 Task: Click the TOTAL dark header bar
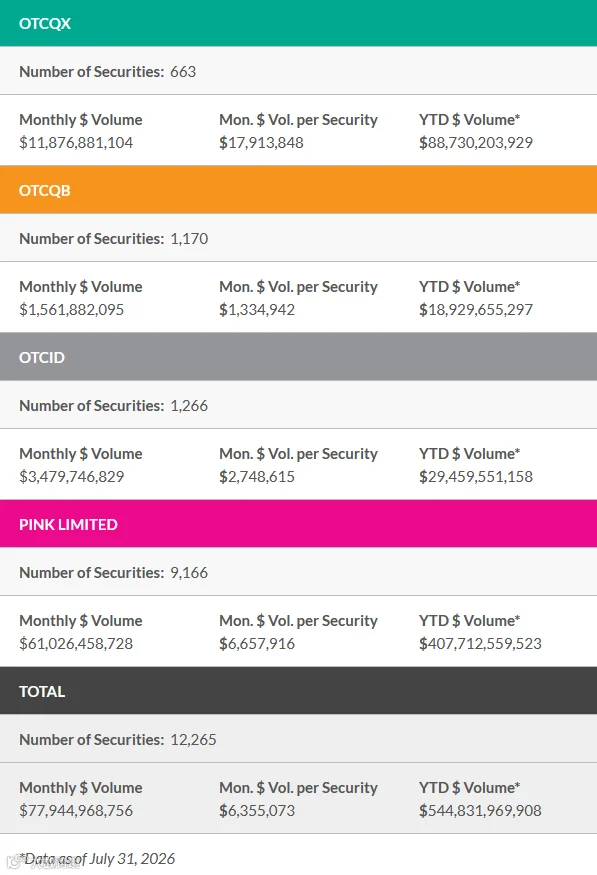[298, 691]
